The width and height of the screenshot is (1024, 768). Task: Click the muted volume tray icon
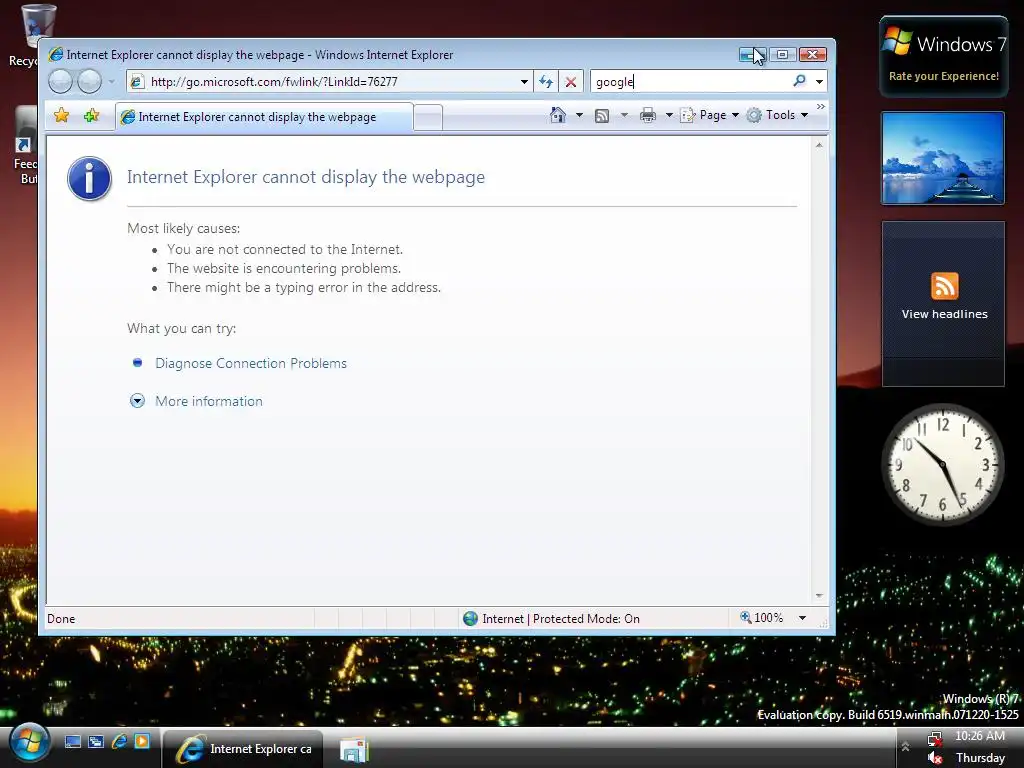pyautogui.click(x=935, y=758)
